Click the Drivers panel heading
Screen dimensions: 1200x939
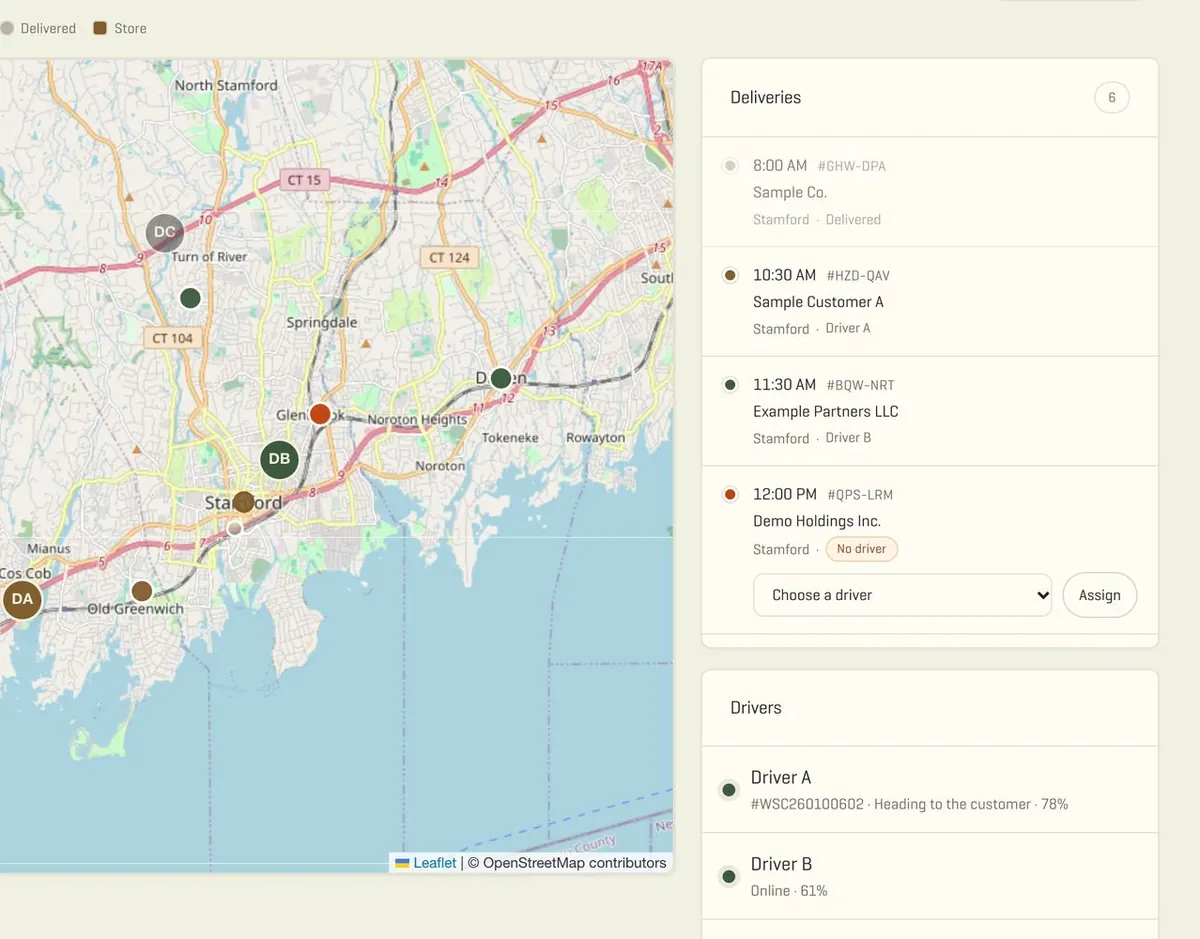pyautogui.click(x=756, y=707)
